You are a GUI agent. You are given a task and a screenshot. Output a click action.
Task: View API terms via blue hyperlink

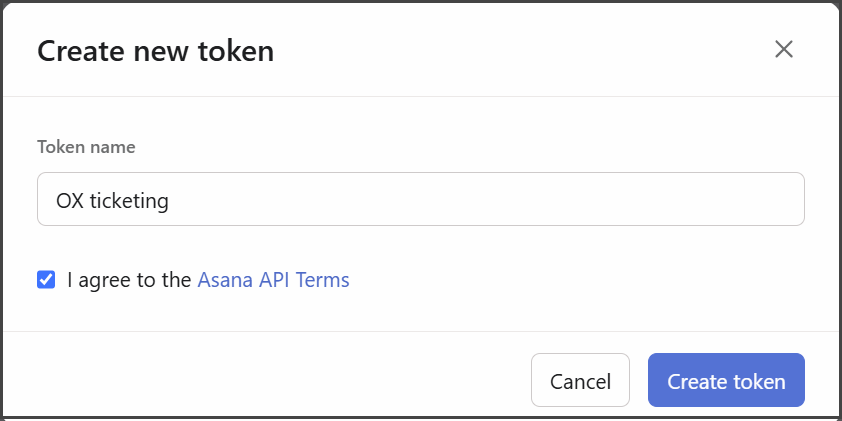tap(273, 280)
